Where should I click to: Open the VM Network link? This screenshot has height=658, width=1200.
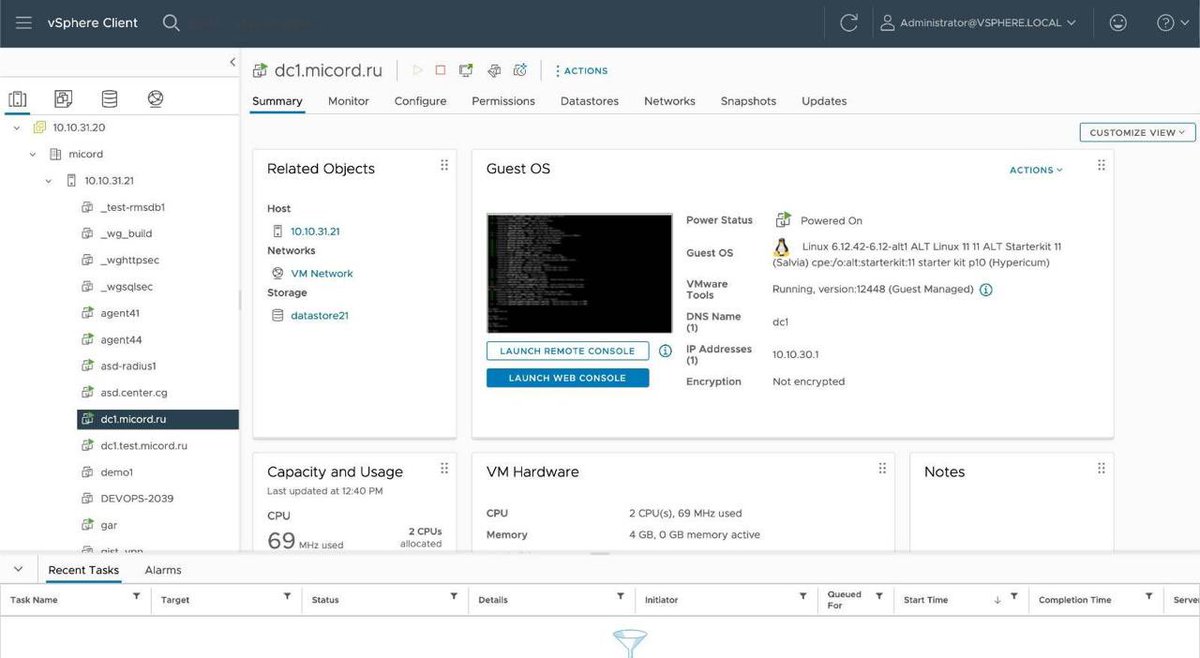(321, 273)
